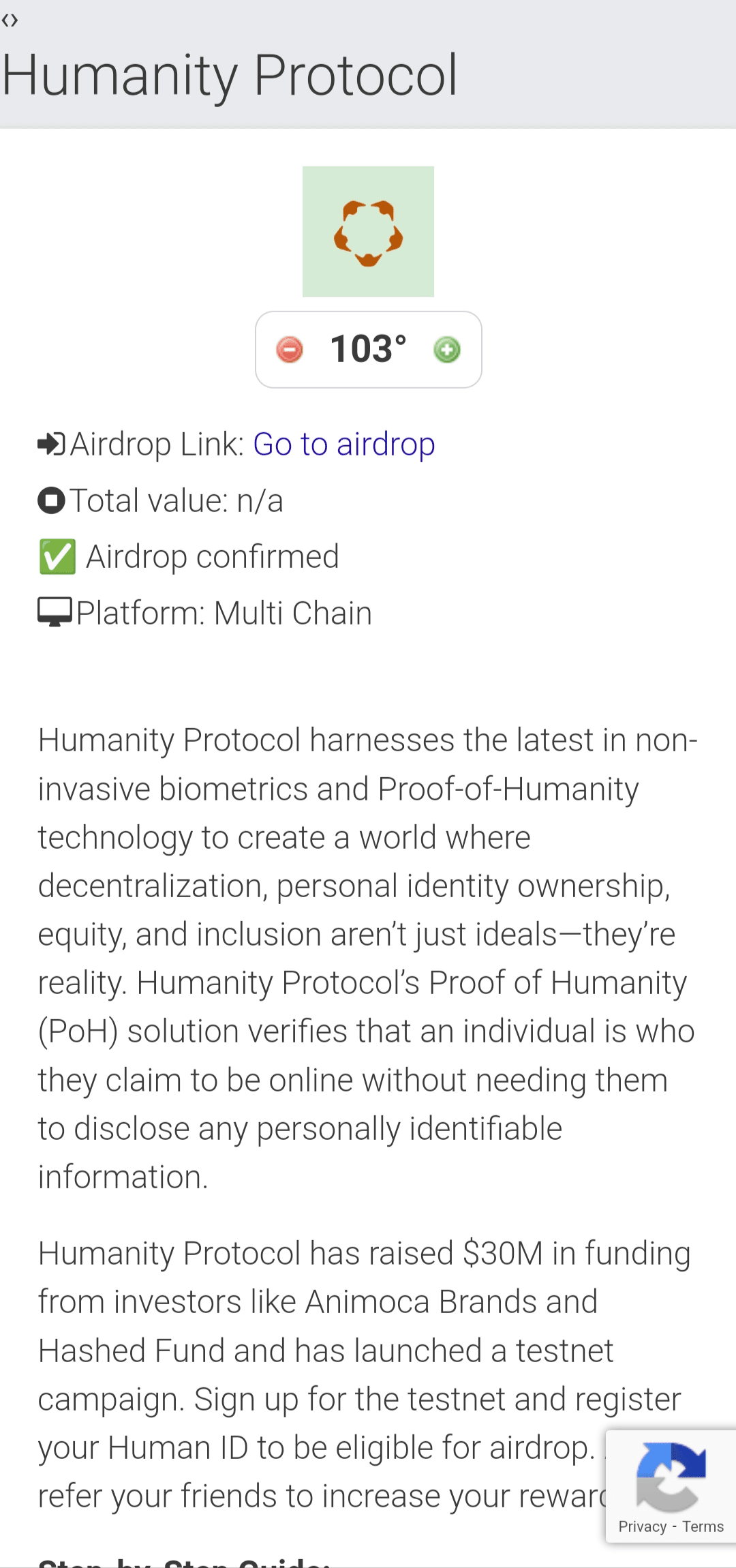The image size is (736, 1568).
Task: Click the code brackets icon at top left
Action: [x=10, y=20]
